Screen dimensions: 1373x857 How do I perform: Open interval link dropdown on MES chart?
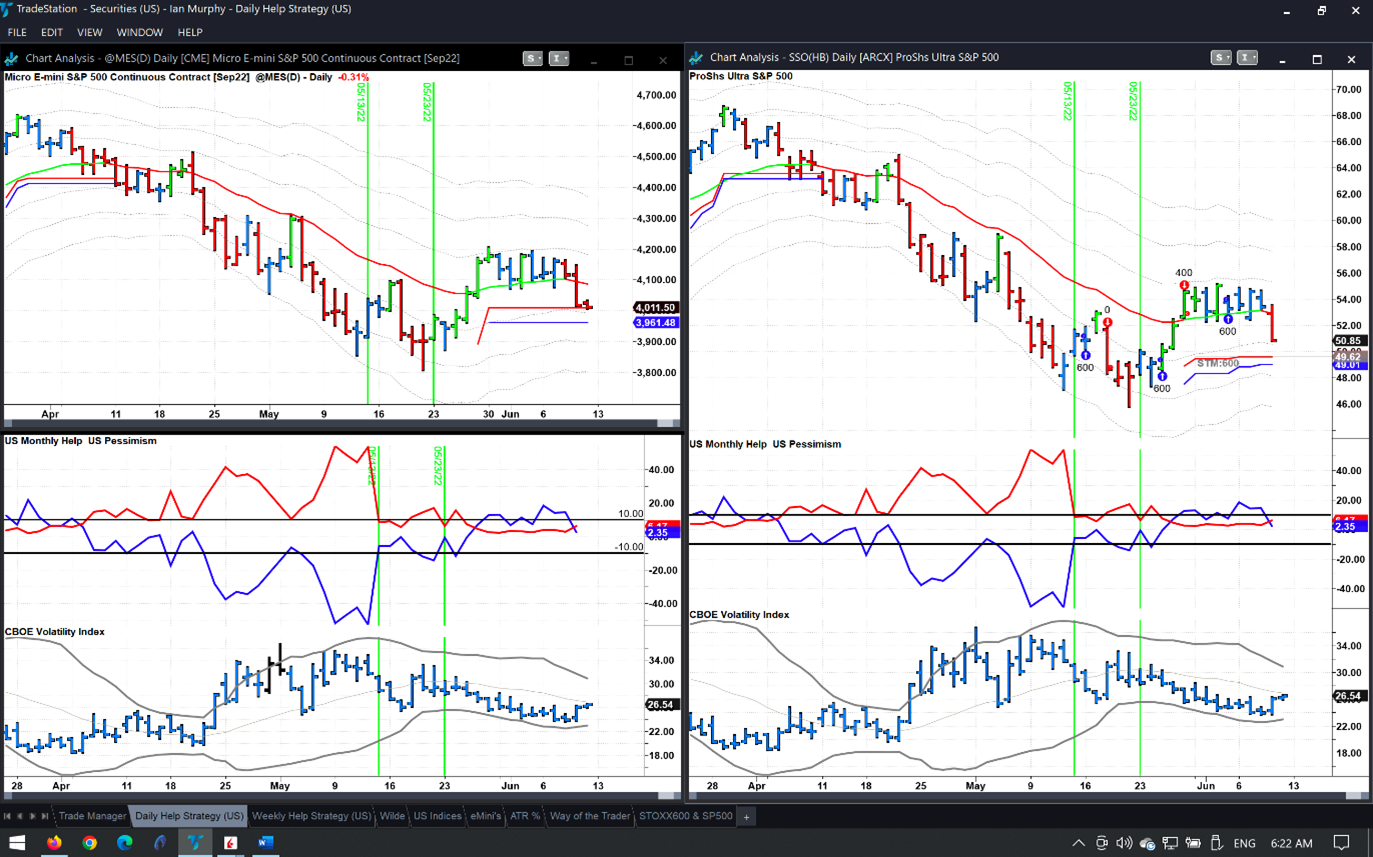(560, 59)
